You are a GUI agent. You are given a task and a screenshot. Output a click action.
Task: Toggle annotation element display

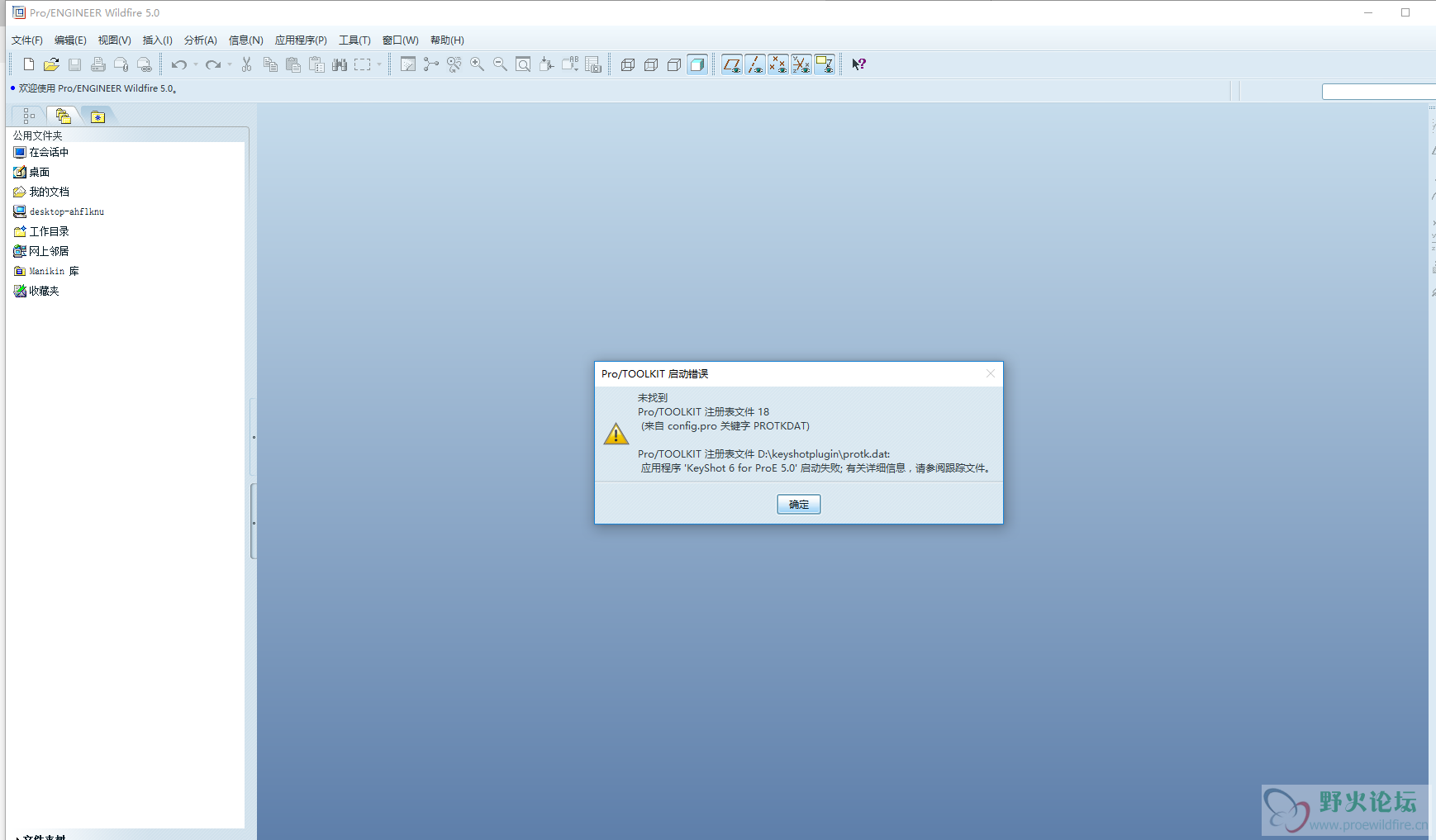[825, 64]
